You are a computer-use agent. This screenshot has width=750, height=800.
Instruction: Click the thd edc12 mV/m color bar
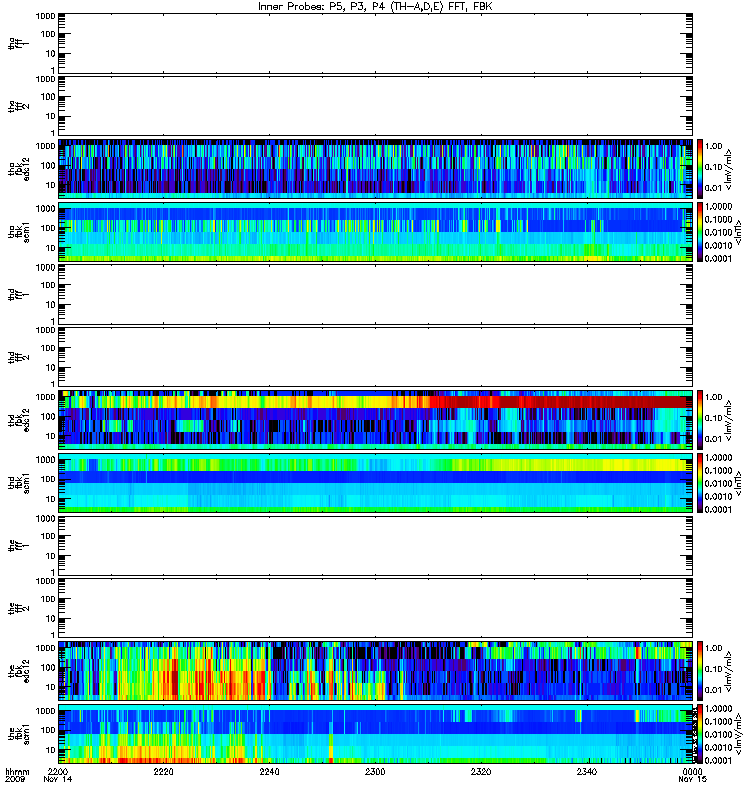pos(700,420)
